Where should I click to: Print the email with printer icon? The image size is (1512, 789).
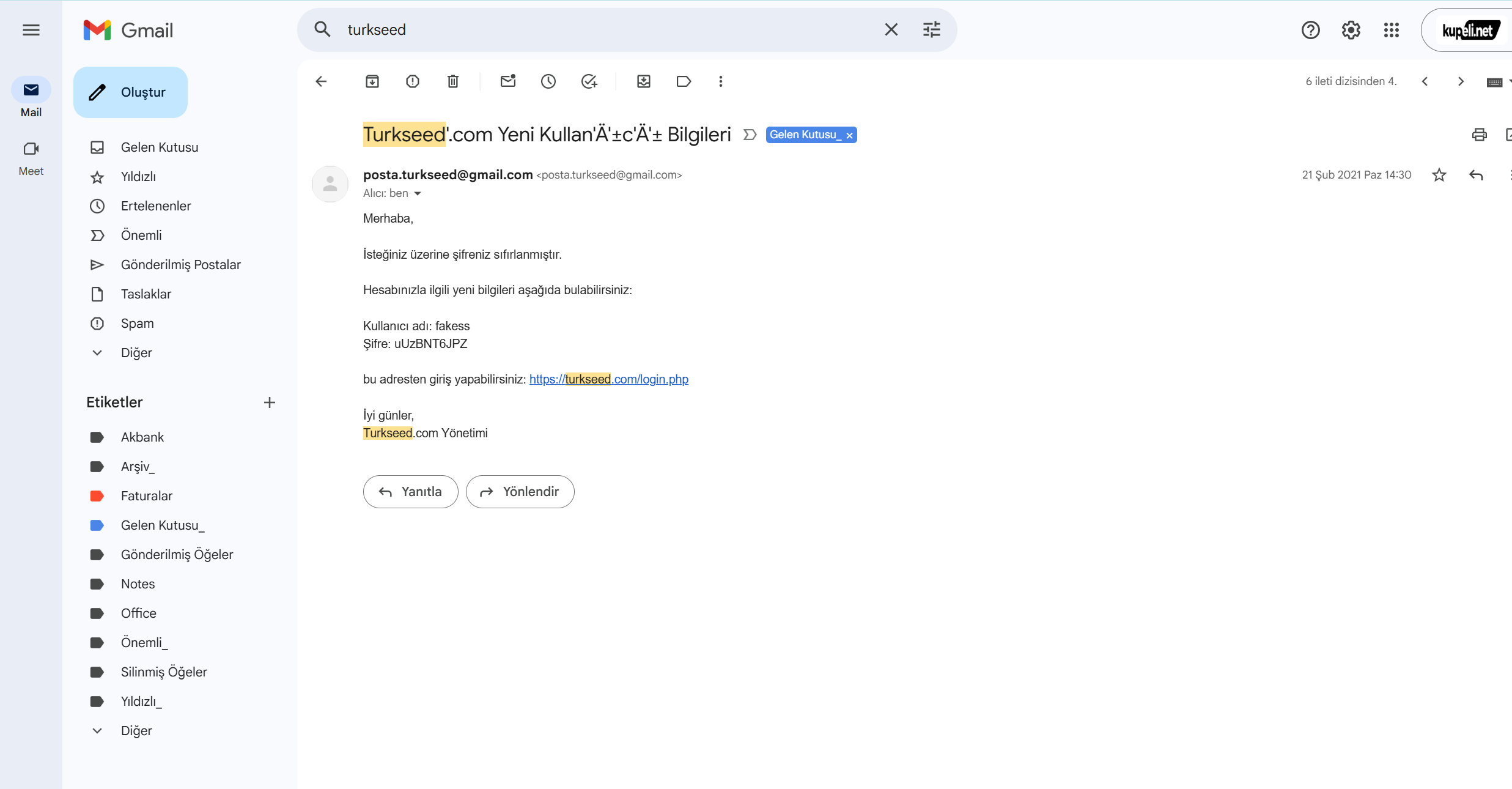(x=1479, y=135)
